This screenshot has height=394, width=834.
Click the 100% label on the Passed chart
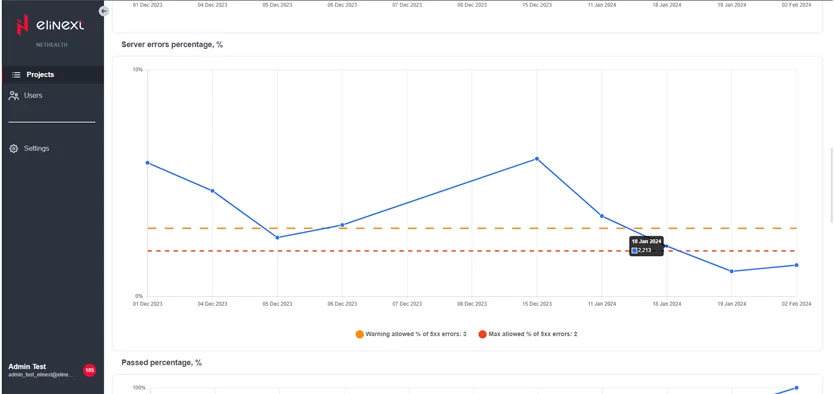(139, 388)
